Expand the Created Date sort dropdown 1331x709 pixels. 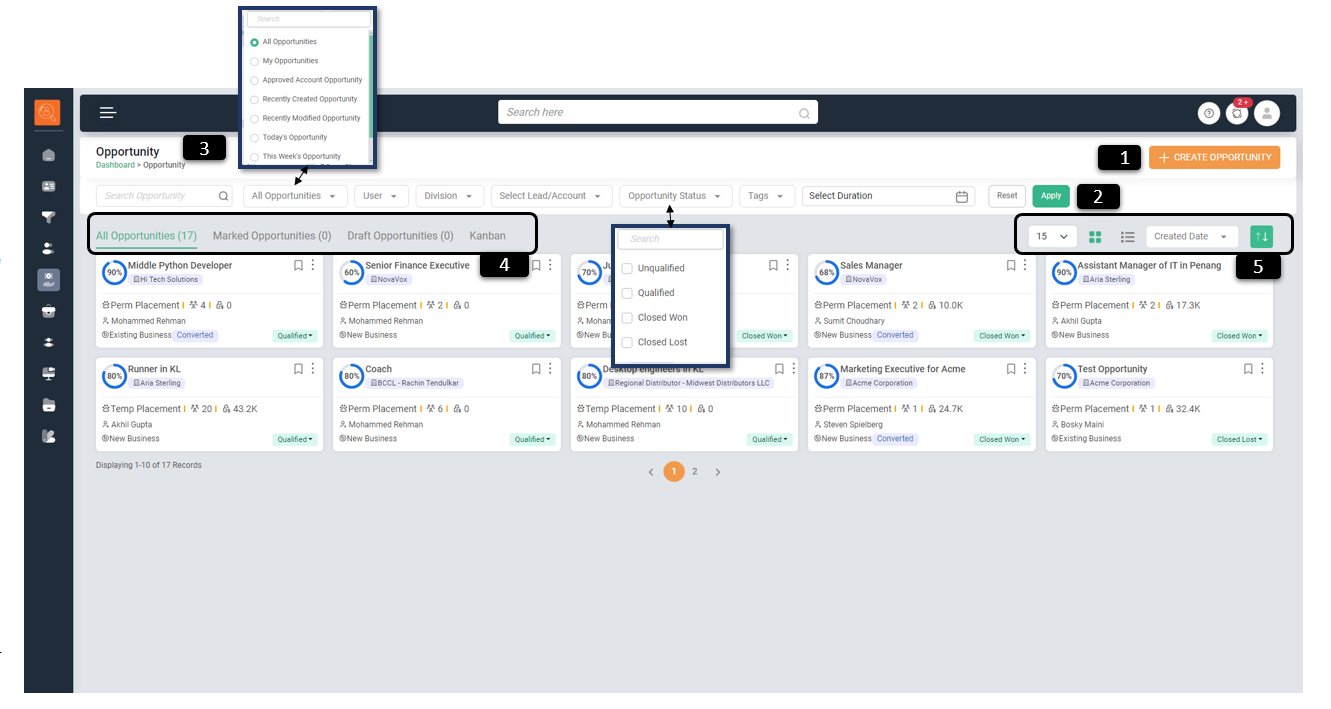coord(1190,237)
